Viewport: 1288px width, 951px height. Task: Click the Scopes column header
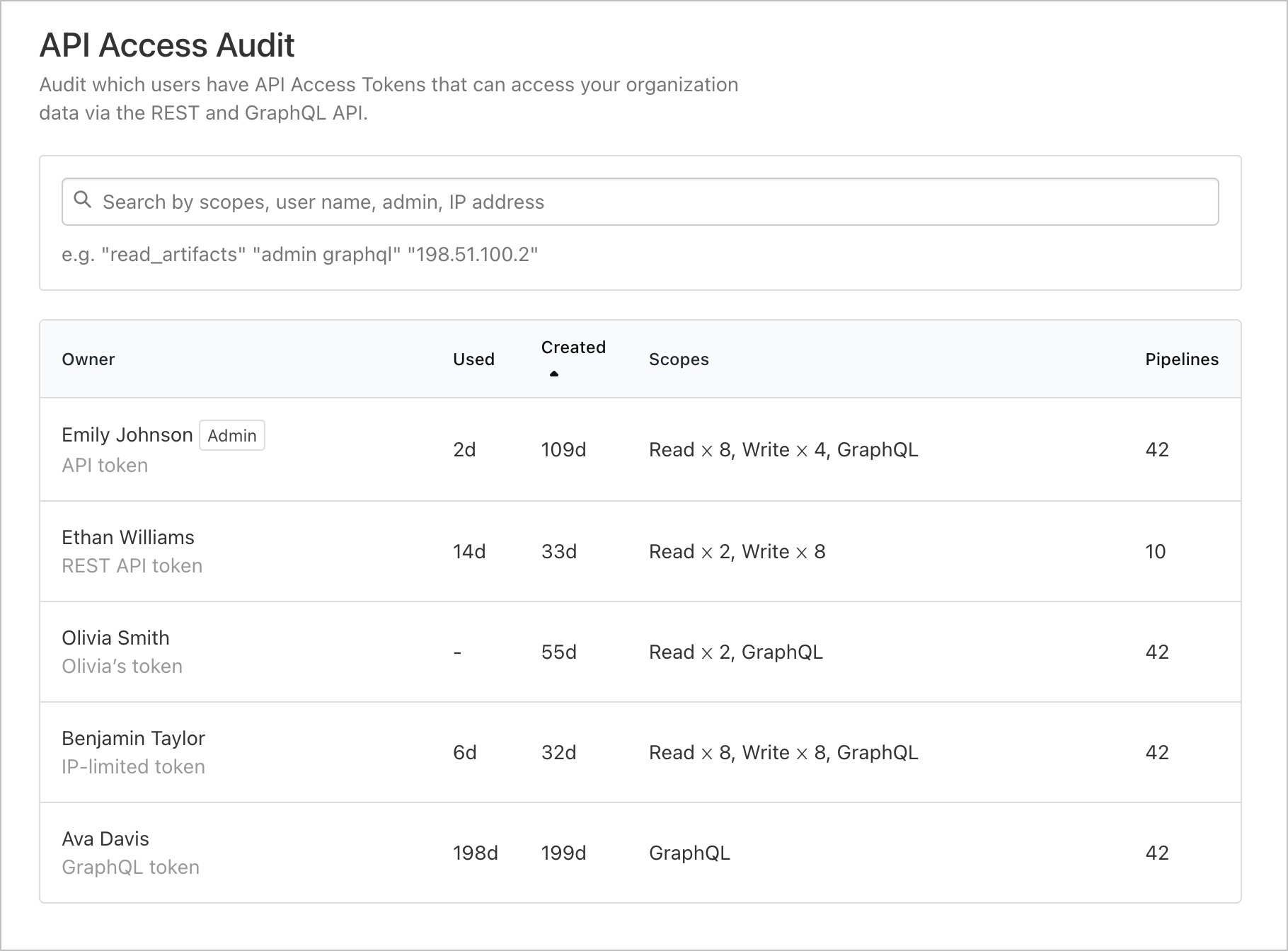tap(679, 359)
